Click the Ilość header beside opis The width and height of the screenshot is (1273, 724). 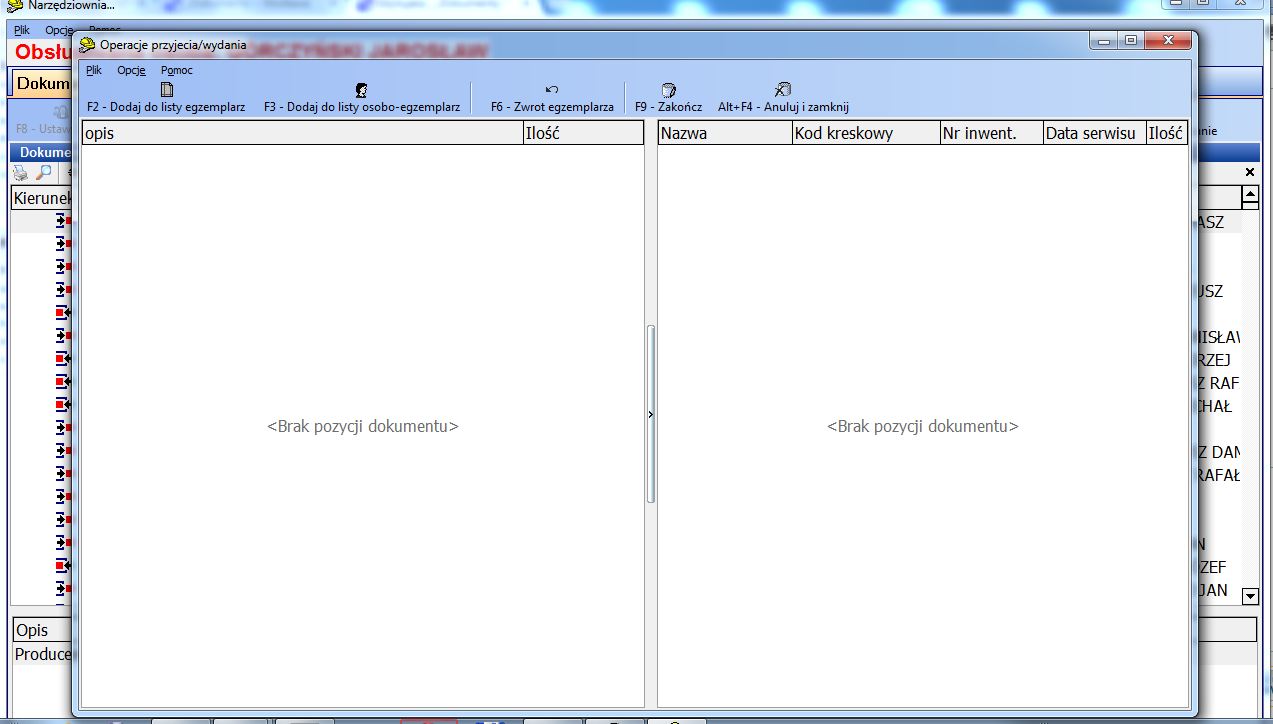pyautogui.click(x=583, y=133)
